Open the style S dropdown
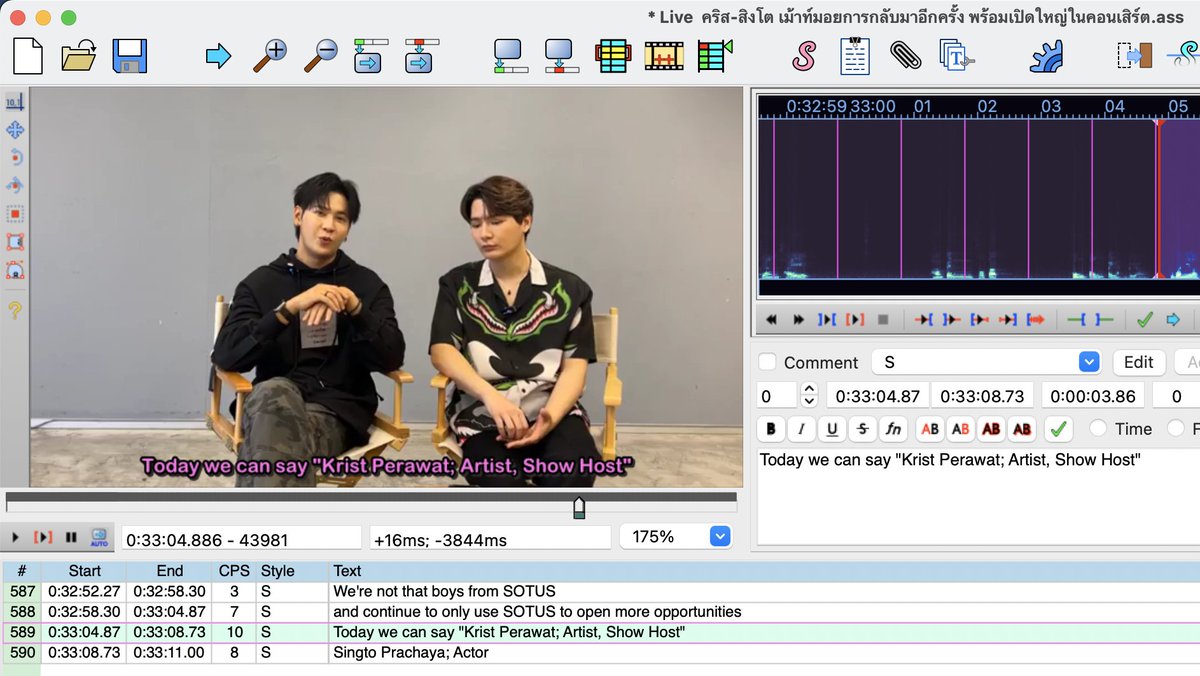 point(986,362)
